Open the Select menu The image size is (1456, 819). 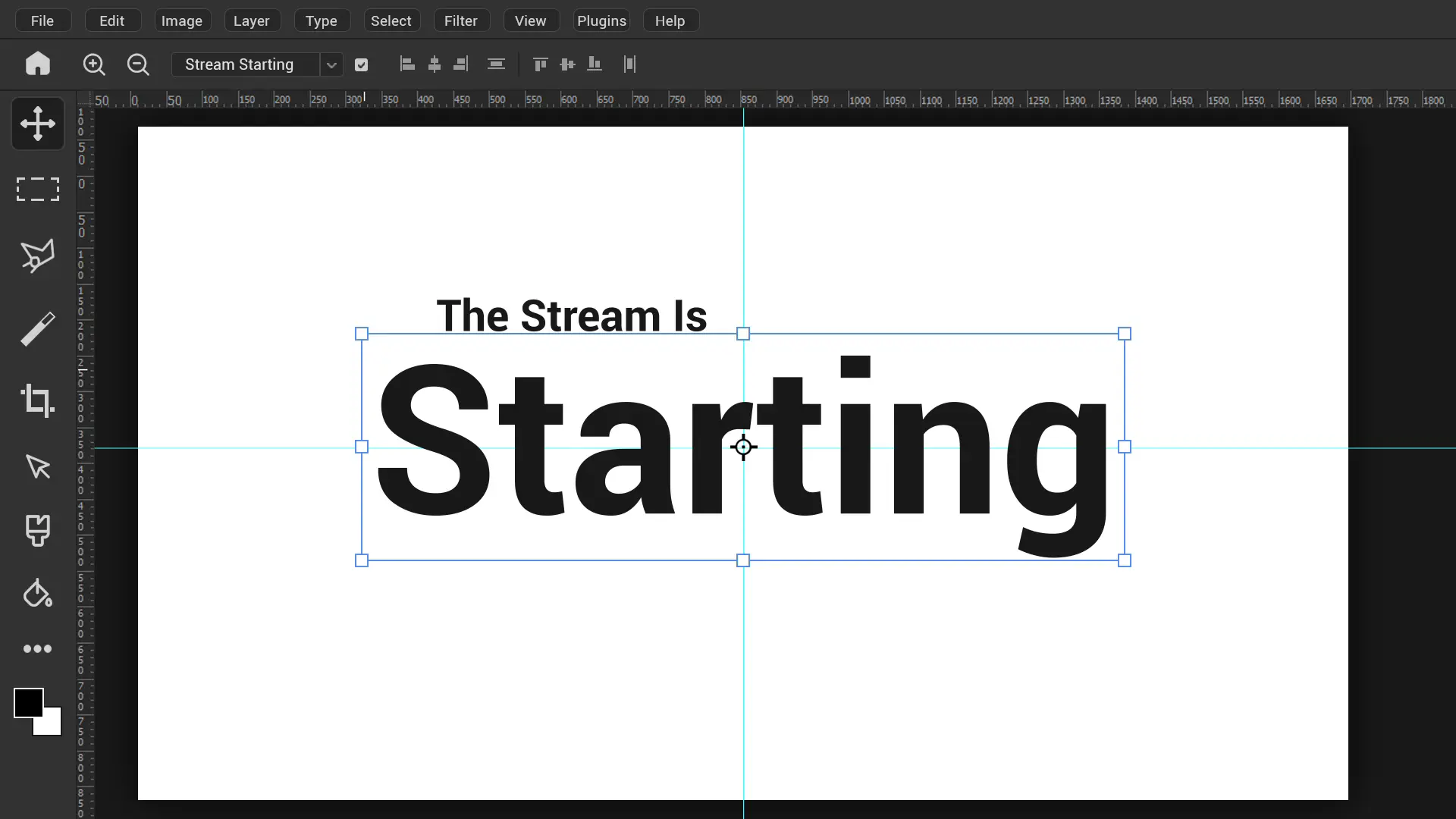click(391, 20)
